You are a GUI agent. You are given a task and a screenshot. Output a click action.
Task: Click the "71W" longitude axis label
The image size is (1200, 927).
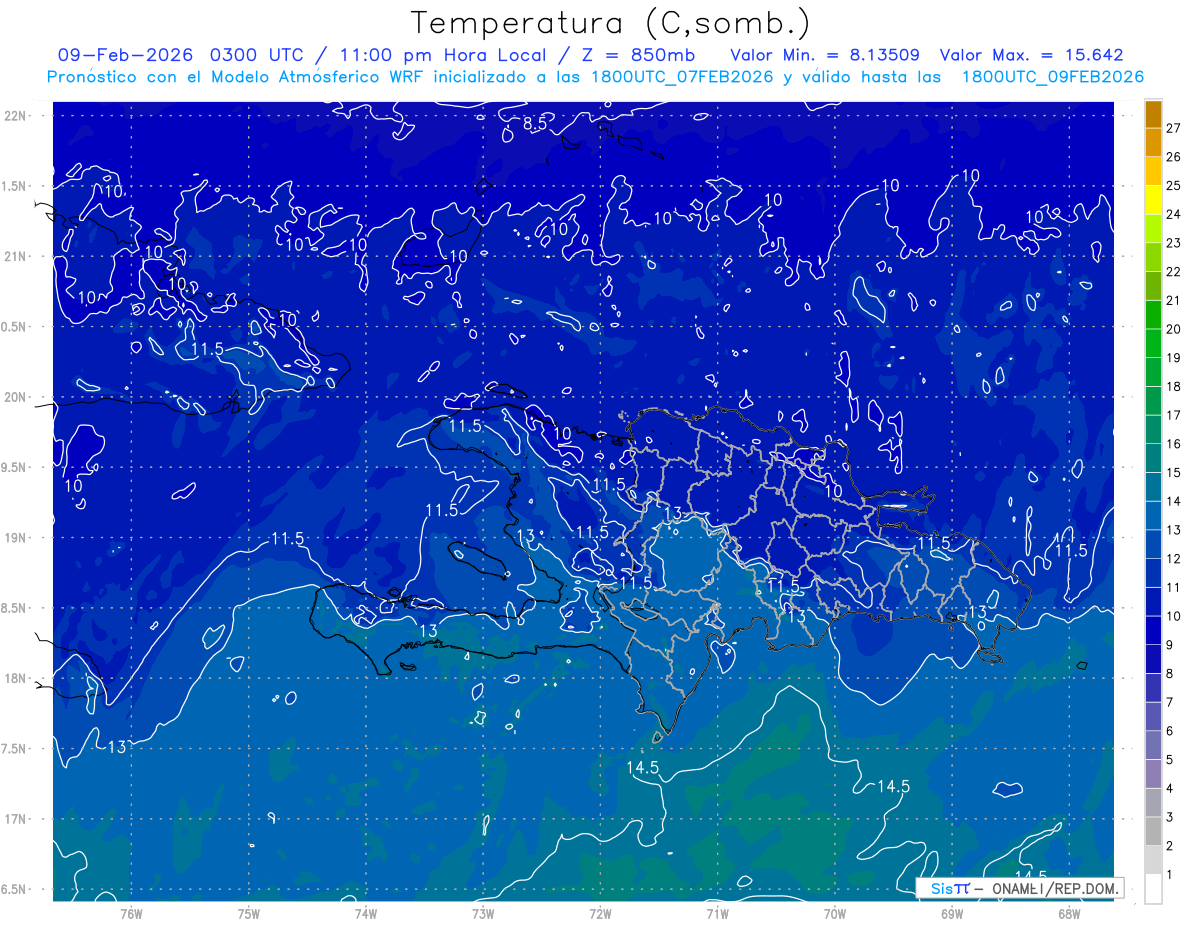(717, 912)
